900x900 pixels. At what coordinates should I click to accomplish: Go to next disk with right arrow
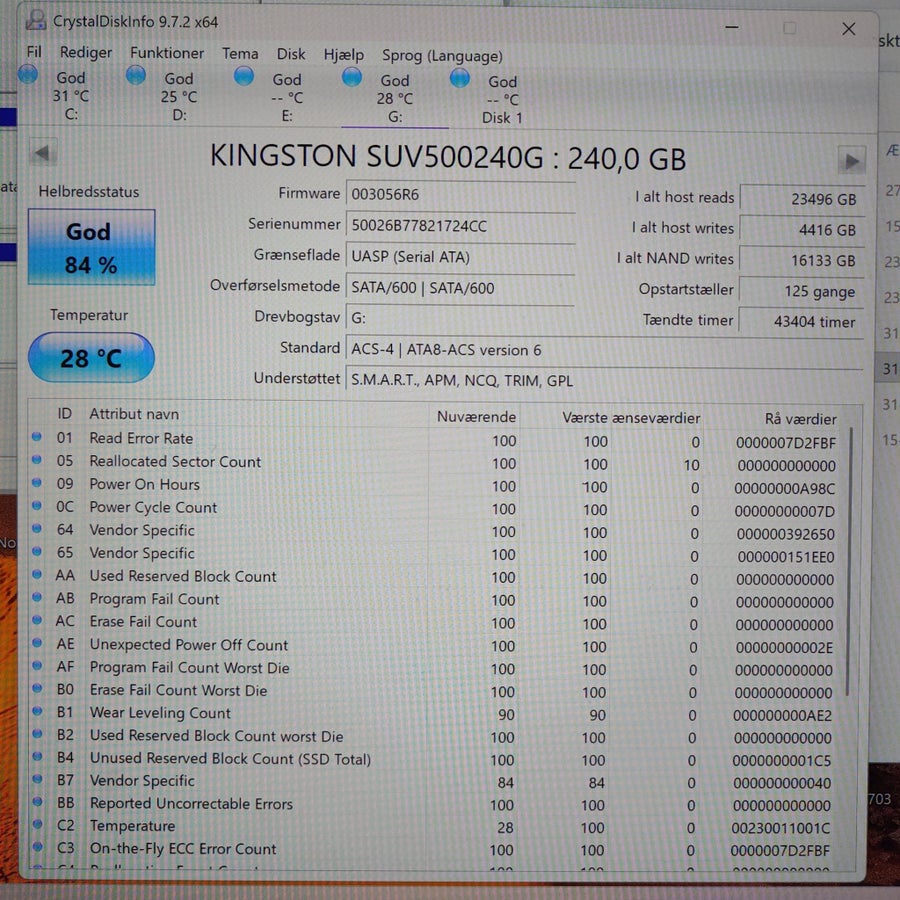[852, 161]
